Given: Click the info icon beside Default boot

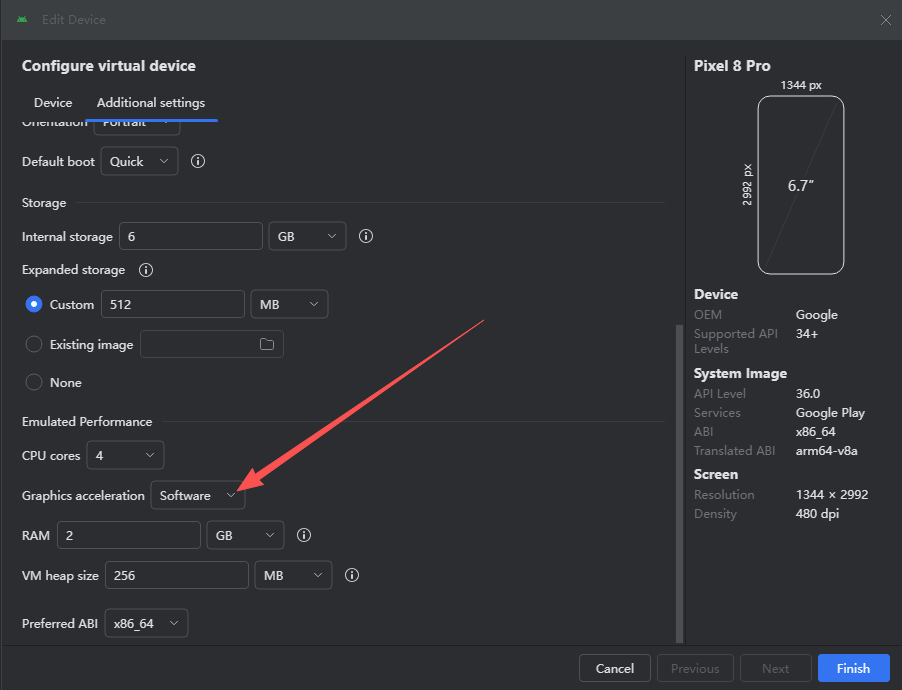Looking at the screenshot, I should (198, 161).
